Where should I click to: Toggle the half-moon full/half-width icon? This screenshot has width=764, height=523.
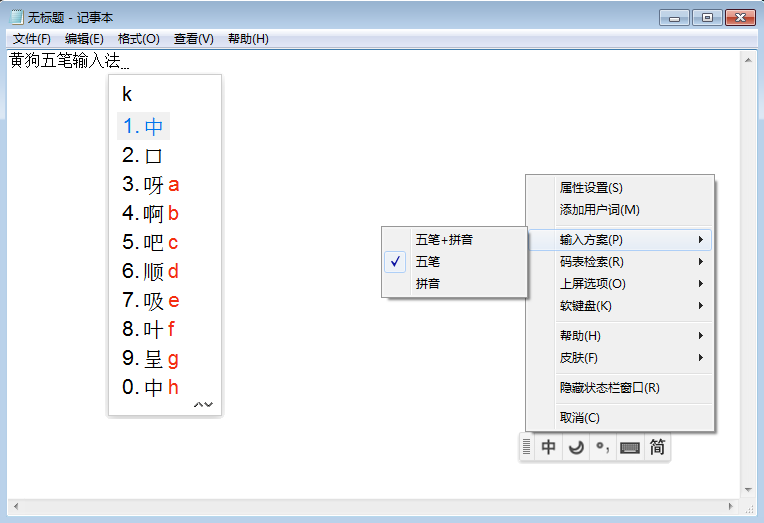click(575, 448)
